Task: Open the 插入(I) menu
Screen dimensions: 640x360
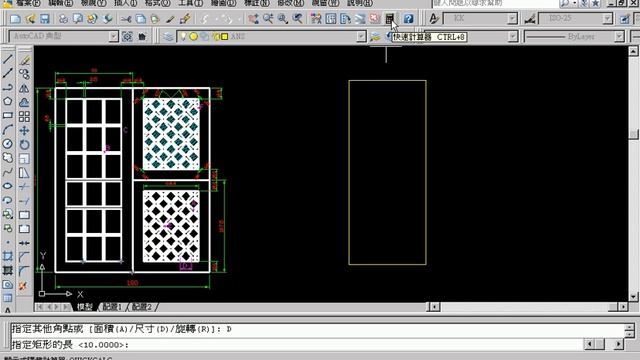Action: [125, 3]
